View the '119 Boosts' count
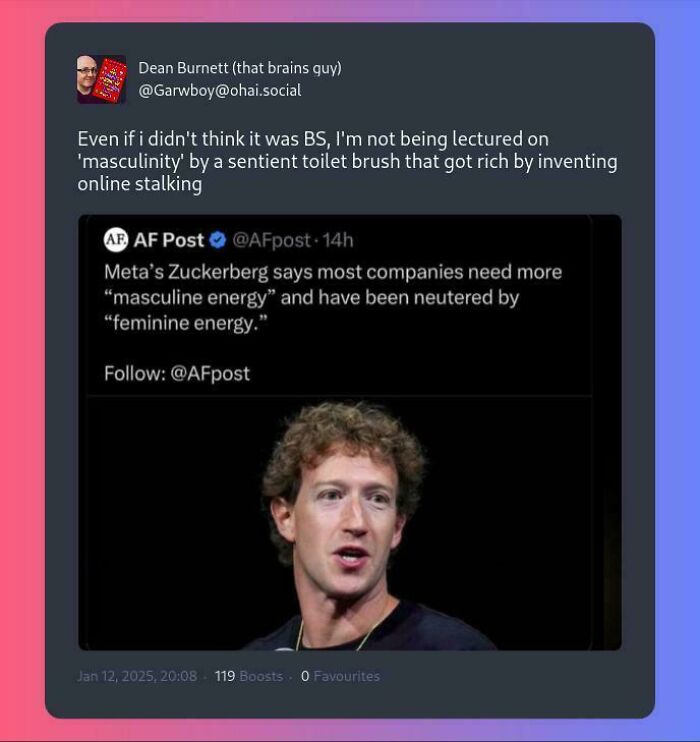The height and width of the screenshot is (742, 700). (x=248, y=676)
